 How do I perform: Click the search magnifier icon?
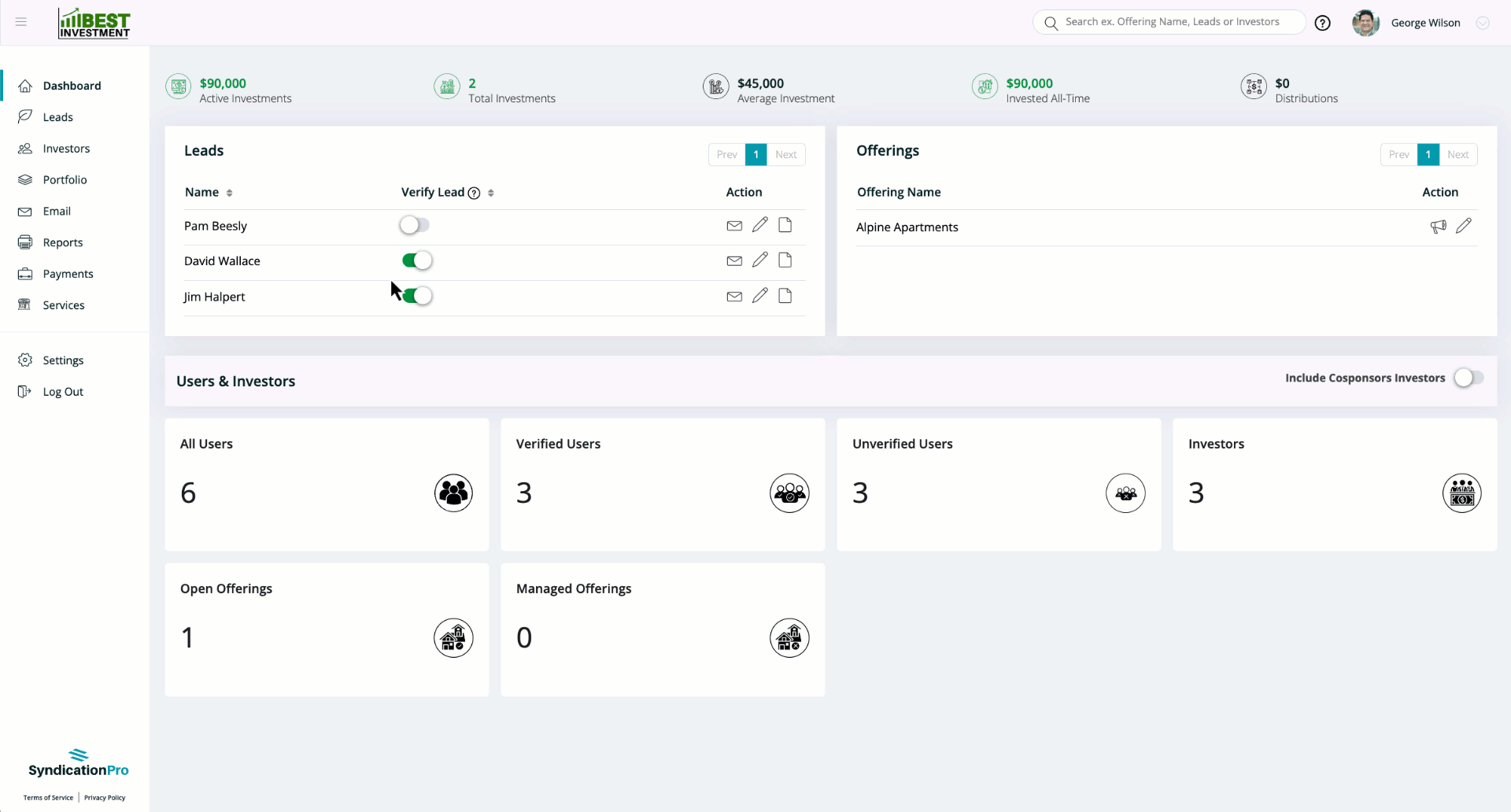[x=1051, y=23]
